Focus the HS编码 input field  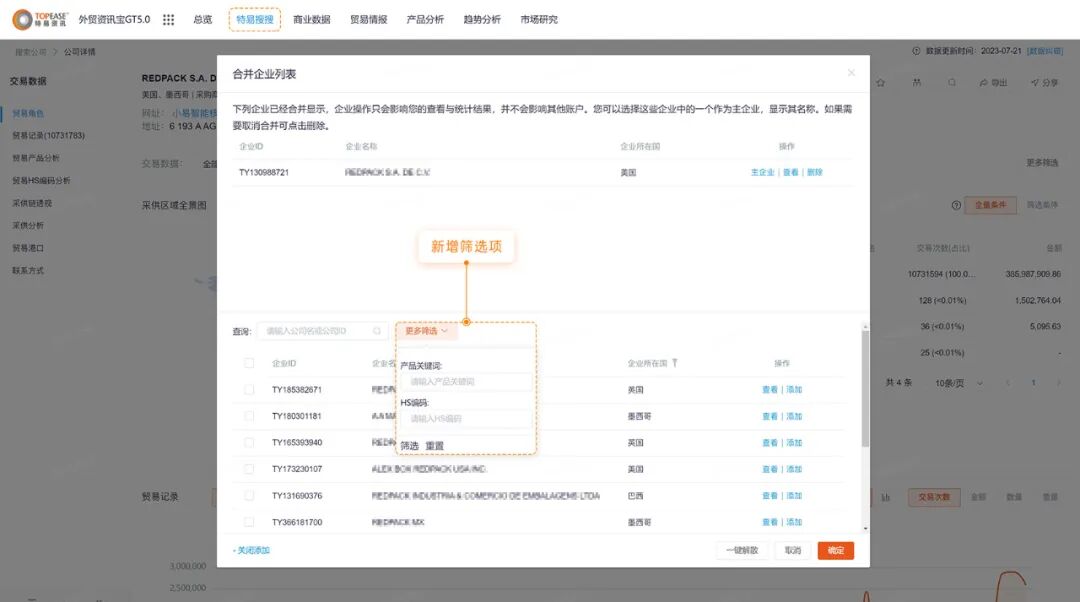click(467, 419)
